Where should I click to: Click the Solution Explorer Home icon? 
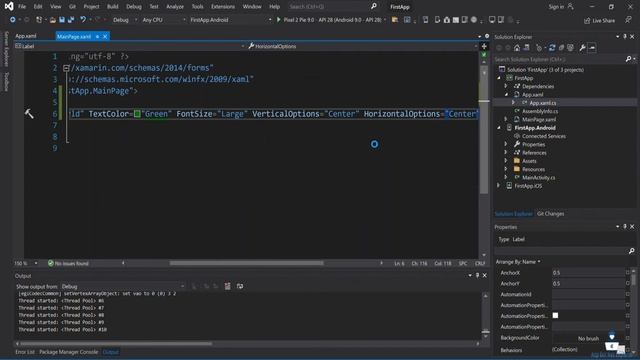coord(517,48)
